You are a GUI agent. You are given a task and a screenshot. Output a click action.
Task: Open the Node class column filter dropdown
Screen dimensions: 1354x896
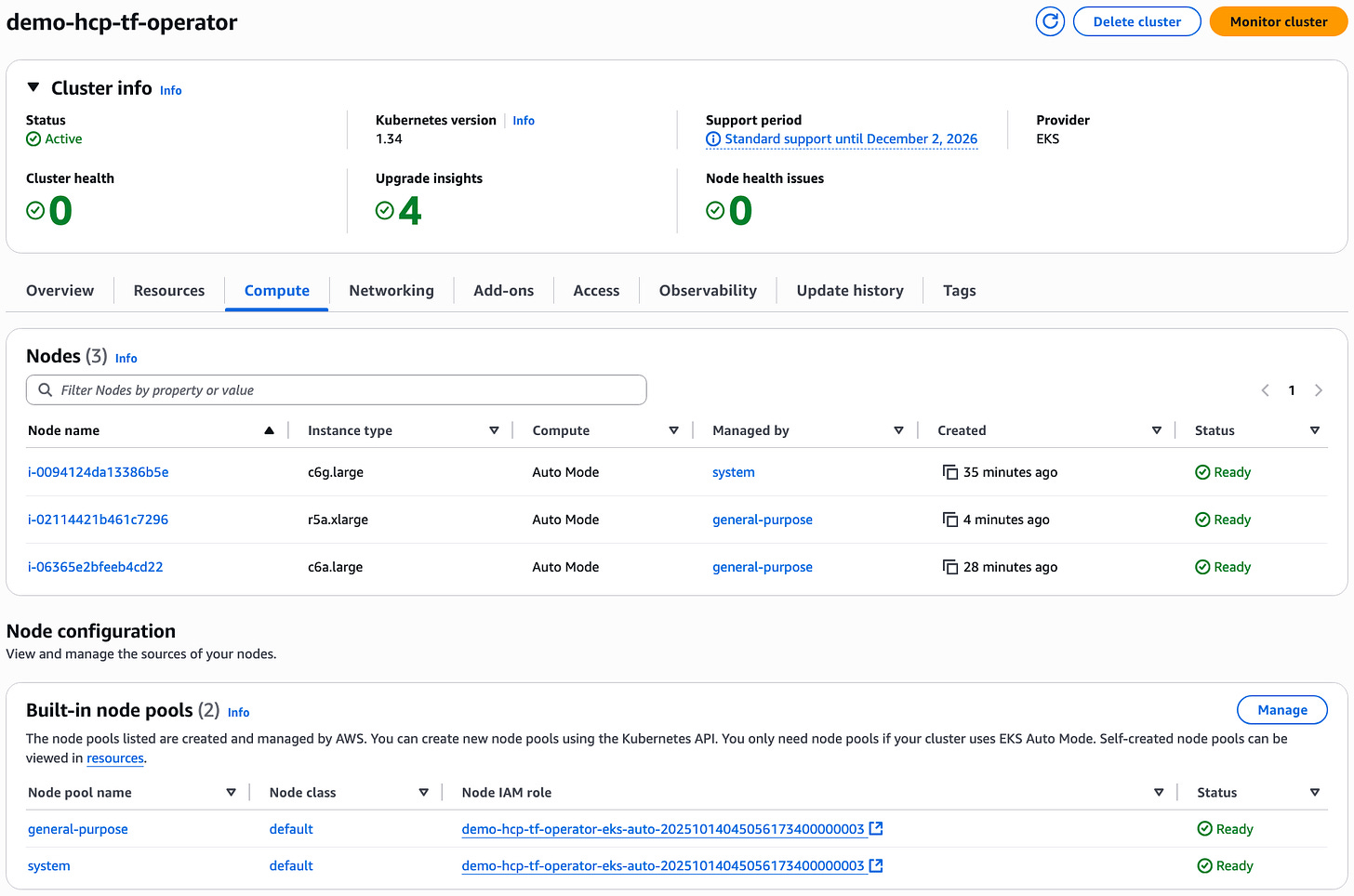pos(424,792)
